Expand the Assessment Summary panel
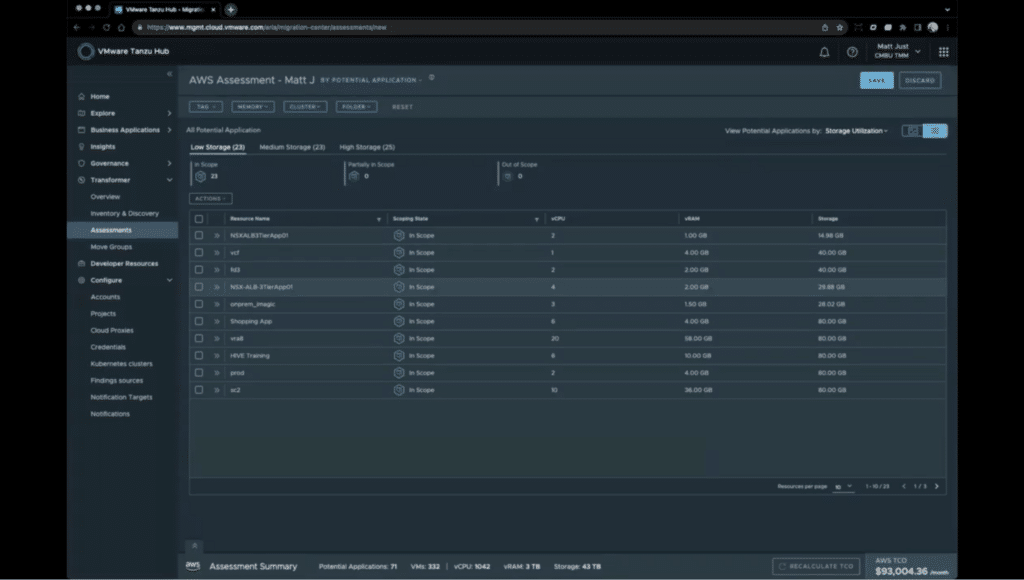The image size is (1024, 580). [194, 545]
